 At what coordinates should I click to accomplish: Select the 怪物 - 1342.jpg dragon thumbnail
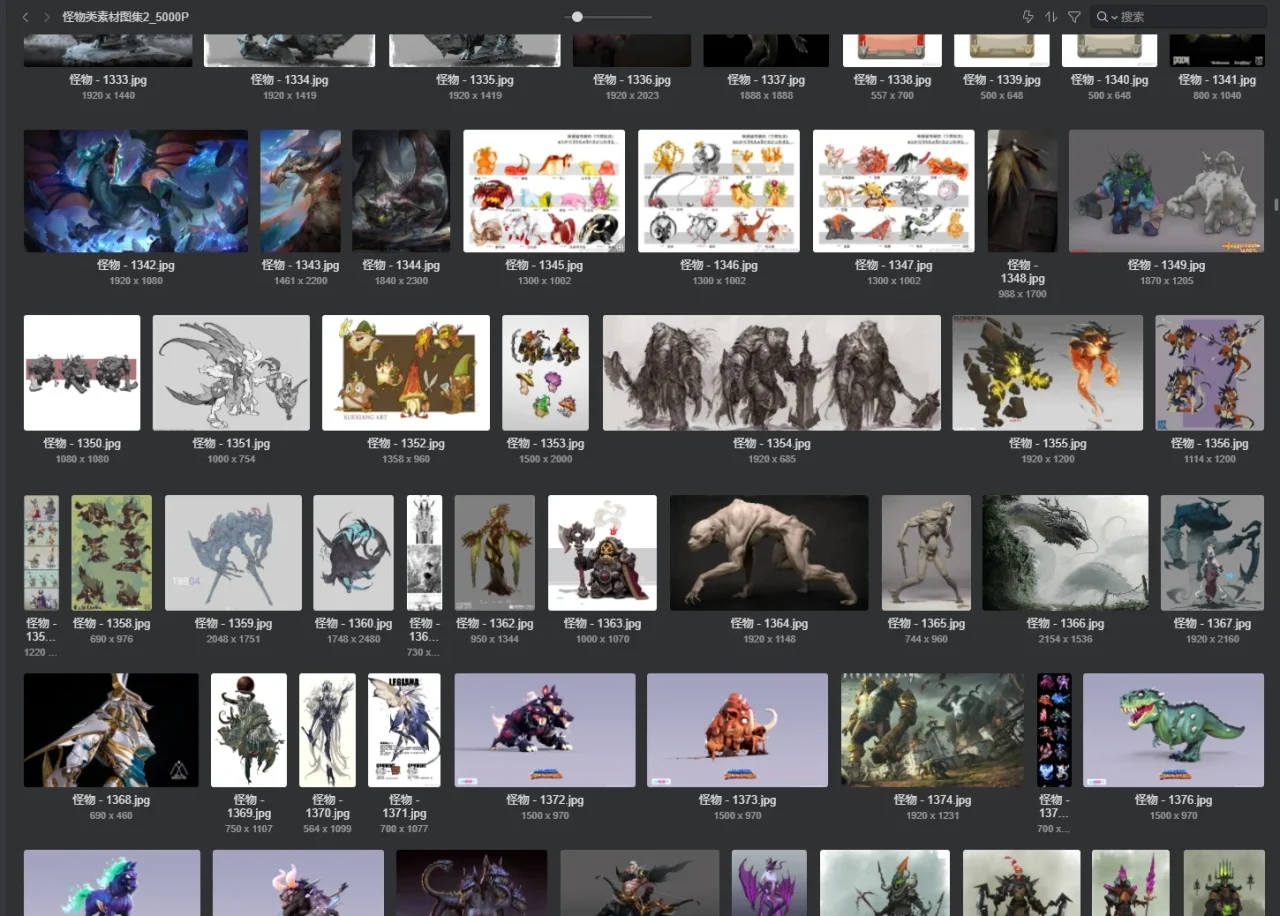pyautogui.click(x=136, y=191)
